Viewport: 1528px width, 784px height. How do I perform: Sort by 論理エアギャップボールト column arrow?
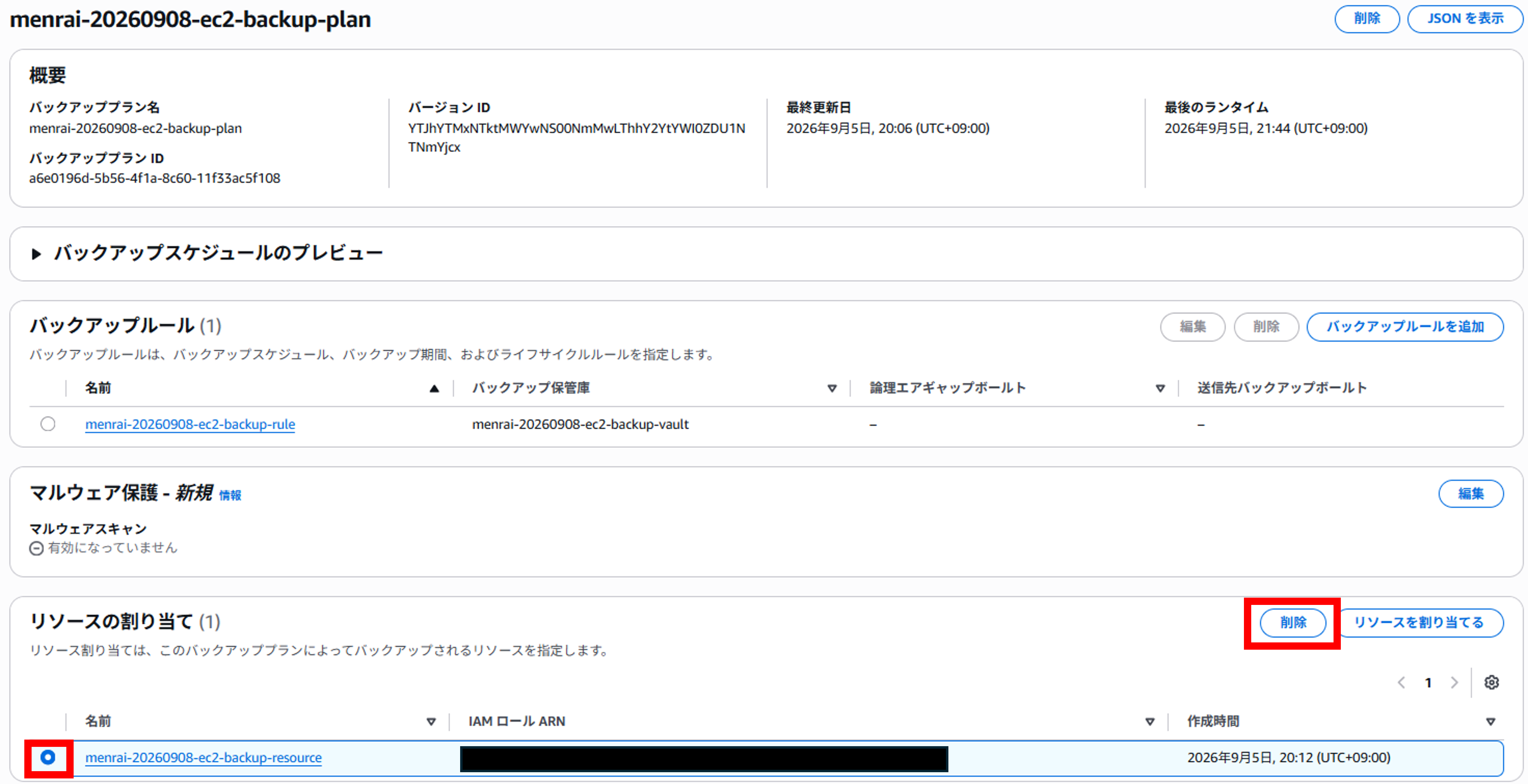[x=1160, y=388]
